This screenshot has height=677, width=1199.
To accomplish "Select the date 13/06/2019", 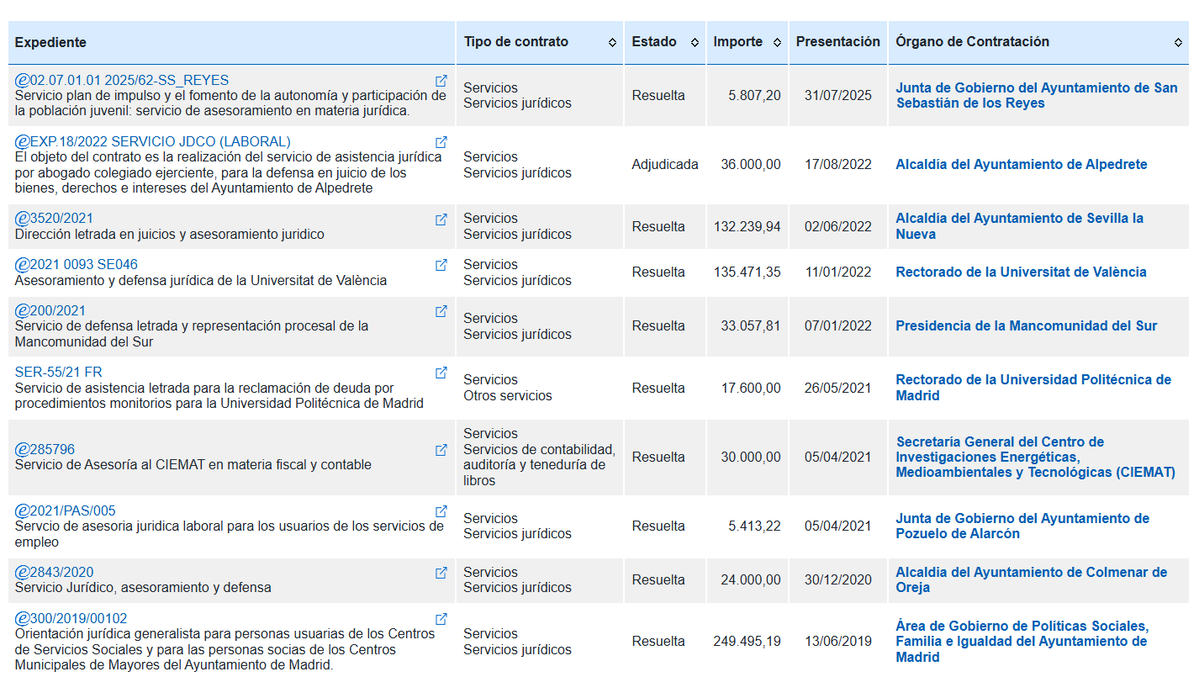I will point(838,642).
